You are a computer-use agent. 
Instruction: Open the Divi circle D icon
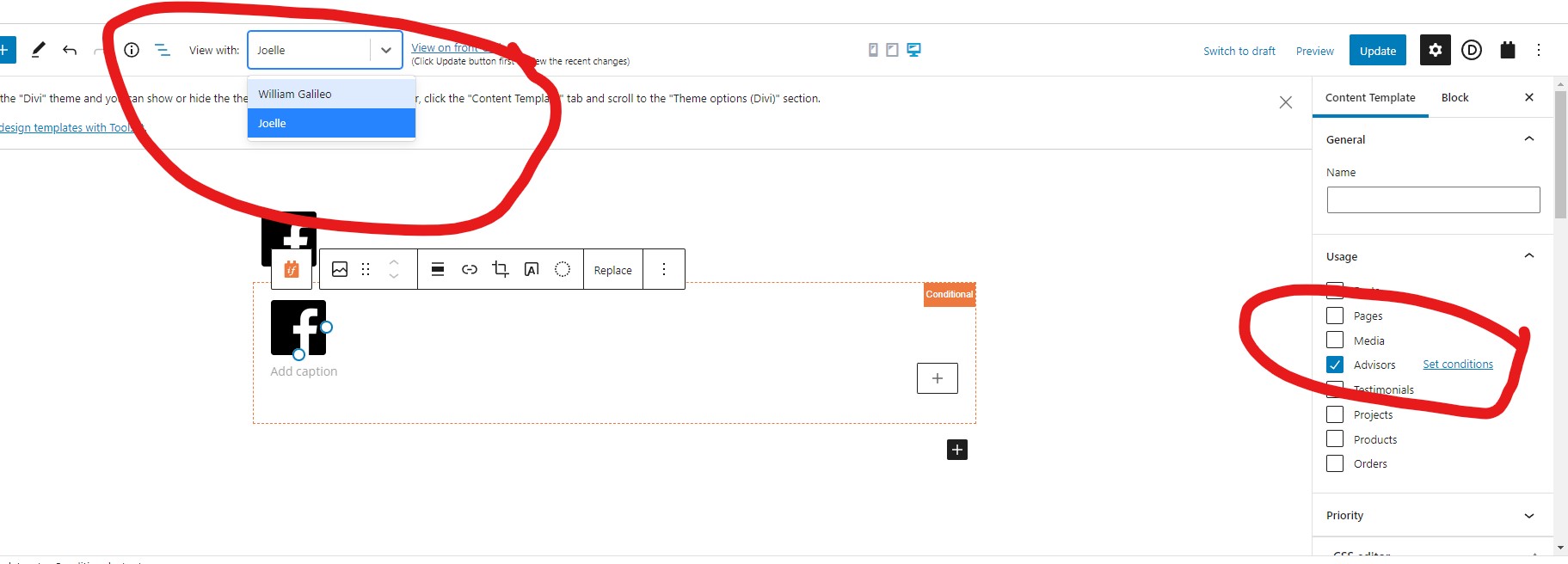[1472, 50]
